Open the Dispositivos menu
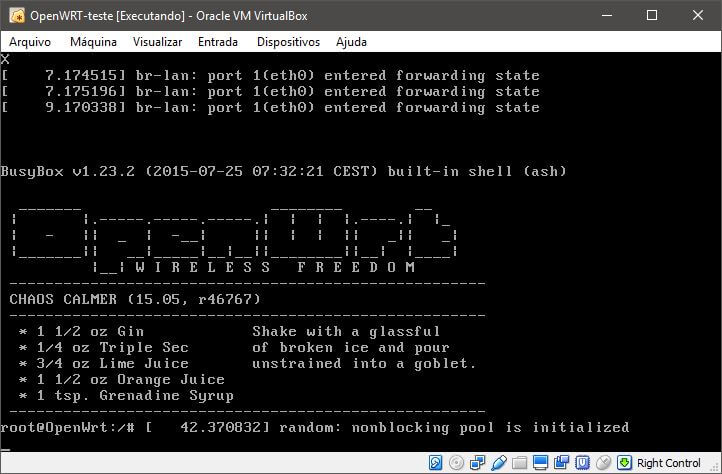This screenshot has width=722, height=474. click(x=288, y=42)
